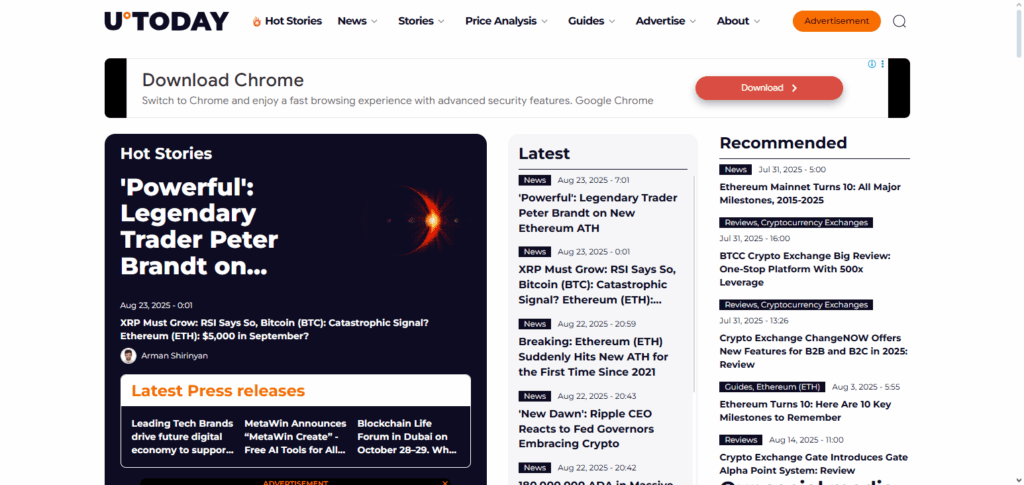
Task: Open Latest 'Powerful' Peter Brandt article
Action: (598, 213)
